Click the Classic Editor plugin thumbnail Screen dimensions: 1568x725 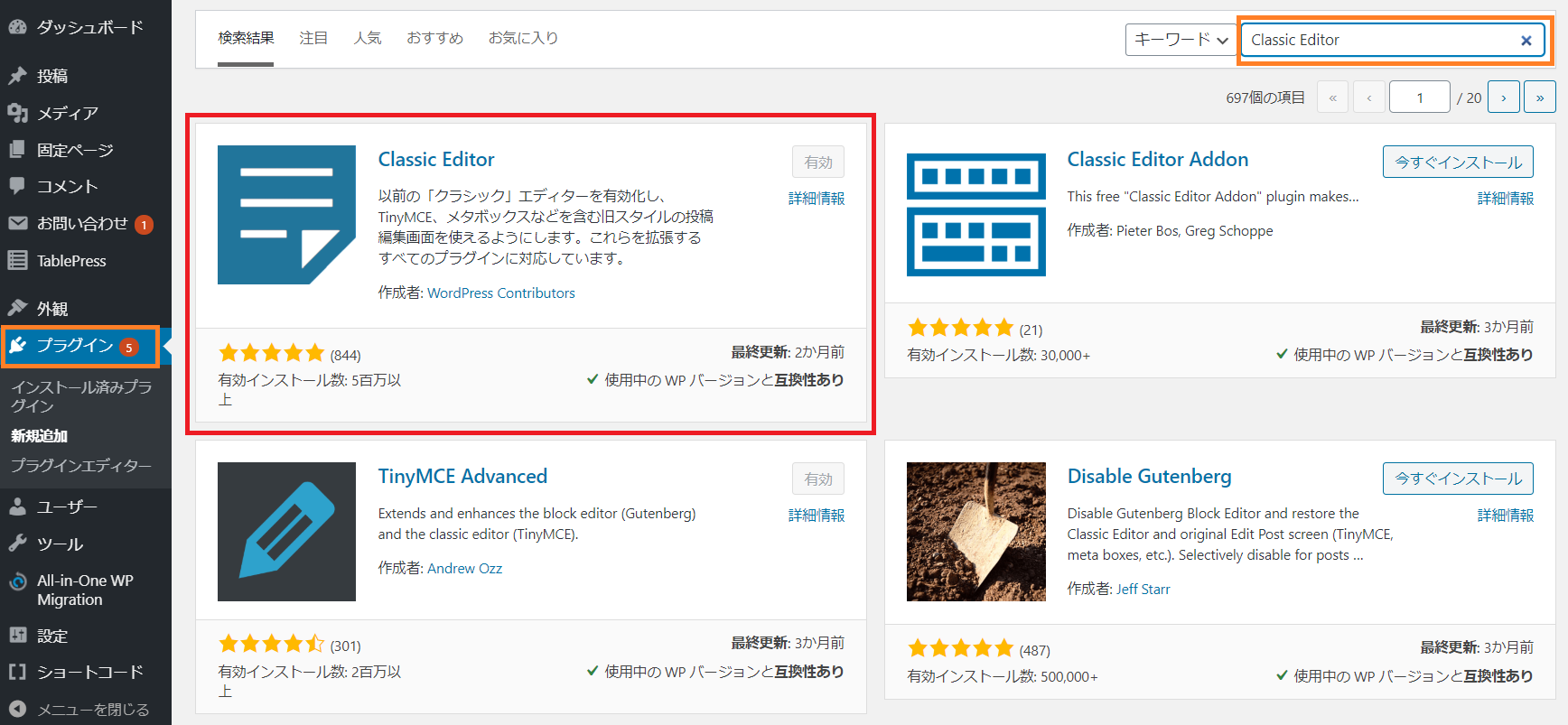[286, 215]
